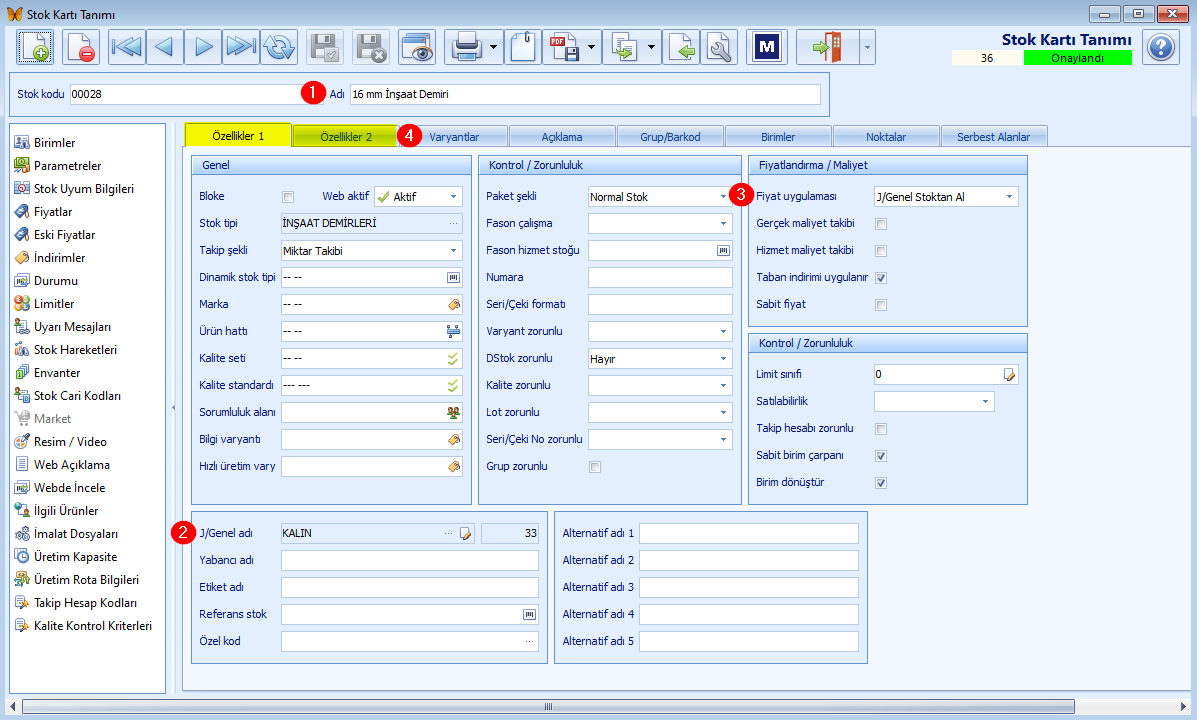Toggle the Sabit fiyat checkbox
Viewport: 1197px width, 720px height.
881,305
